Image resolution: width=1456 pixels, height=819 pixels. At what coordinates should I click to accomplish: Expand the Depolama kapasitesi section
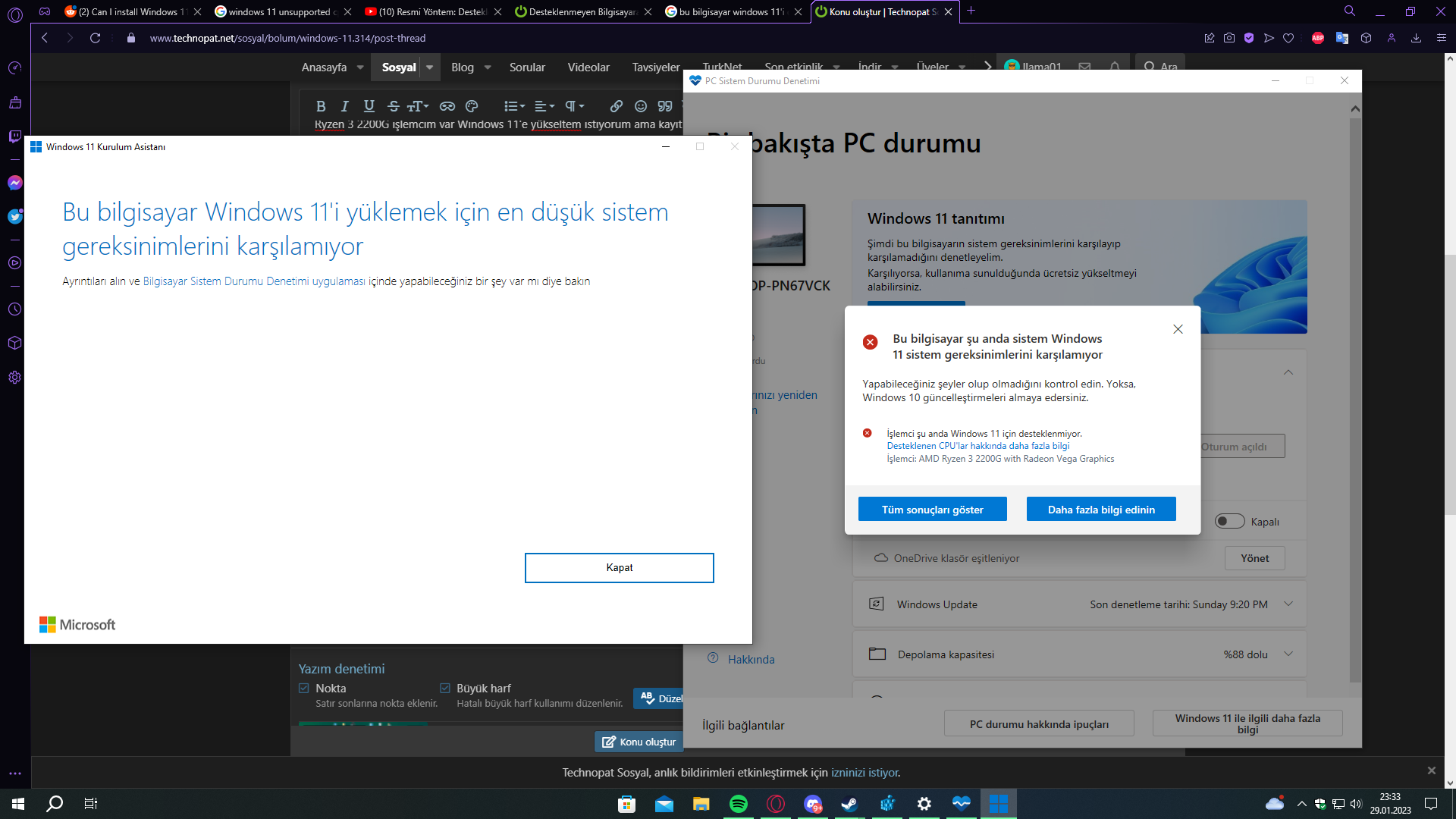1288,654
